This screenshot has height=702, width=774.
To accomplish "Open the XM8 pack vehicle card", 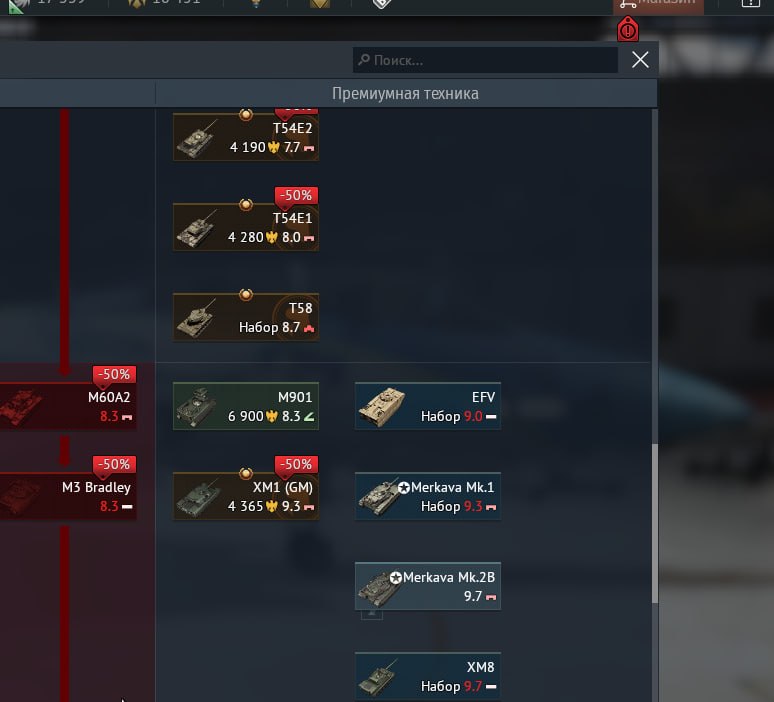I will [428, 676].
